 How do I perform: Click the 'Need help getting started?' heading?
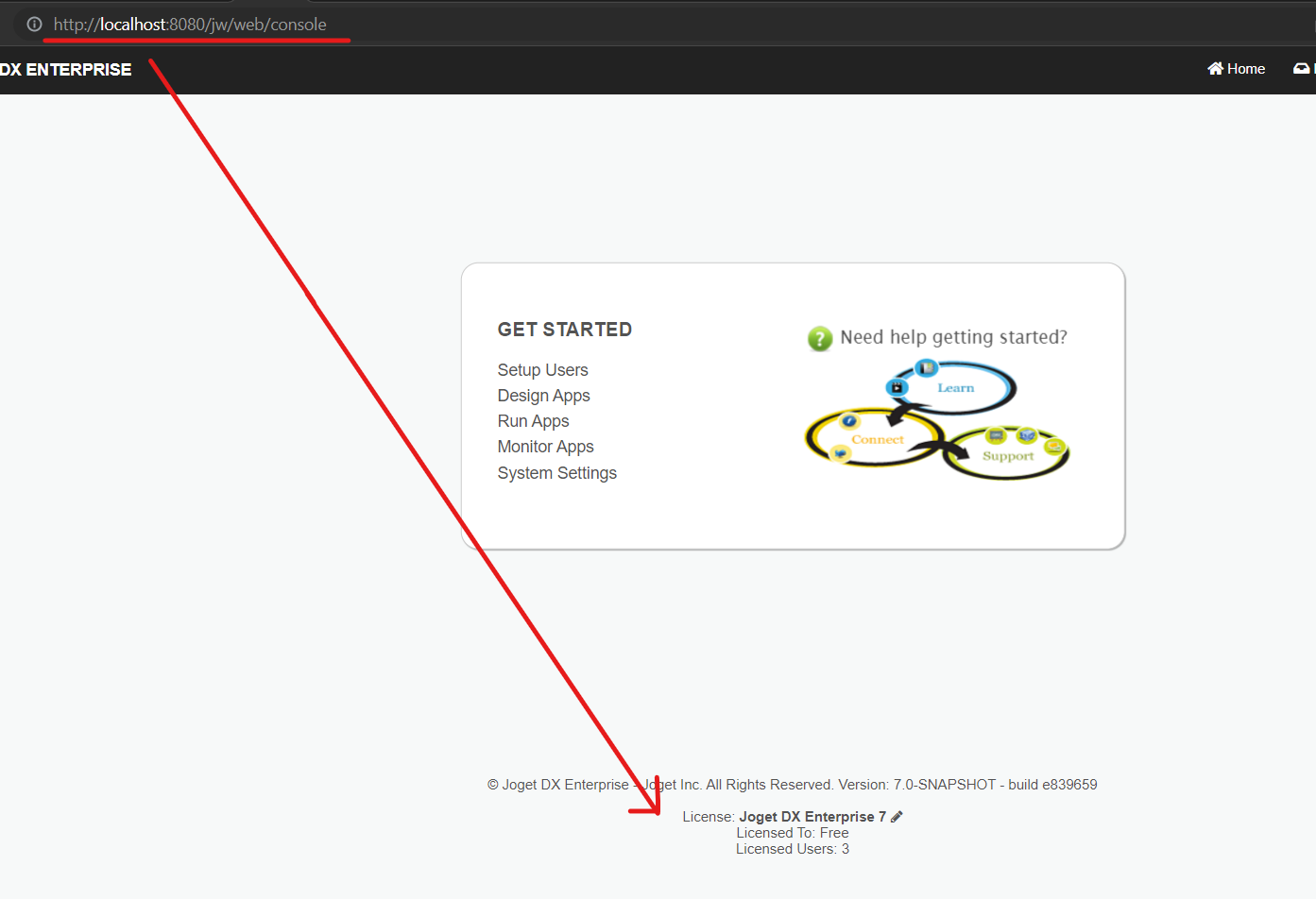pos(954,337)
